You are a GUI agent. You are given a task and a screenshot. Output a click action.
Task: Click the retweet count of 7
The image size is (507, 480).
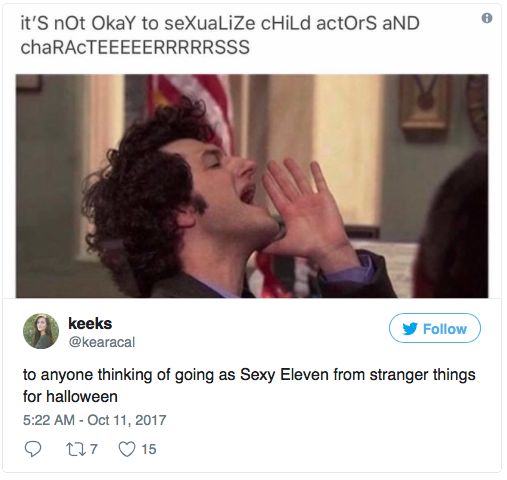pos(94,449)
